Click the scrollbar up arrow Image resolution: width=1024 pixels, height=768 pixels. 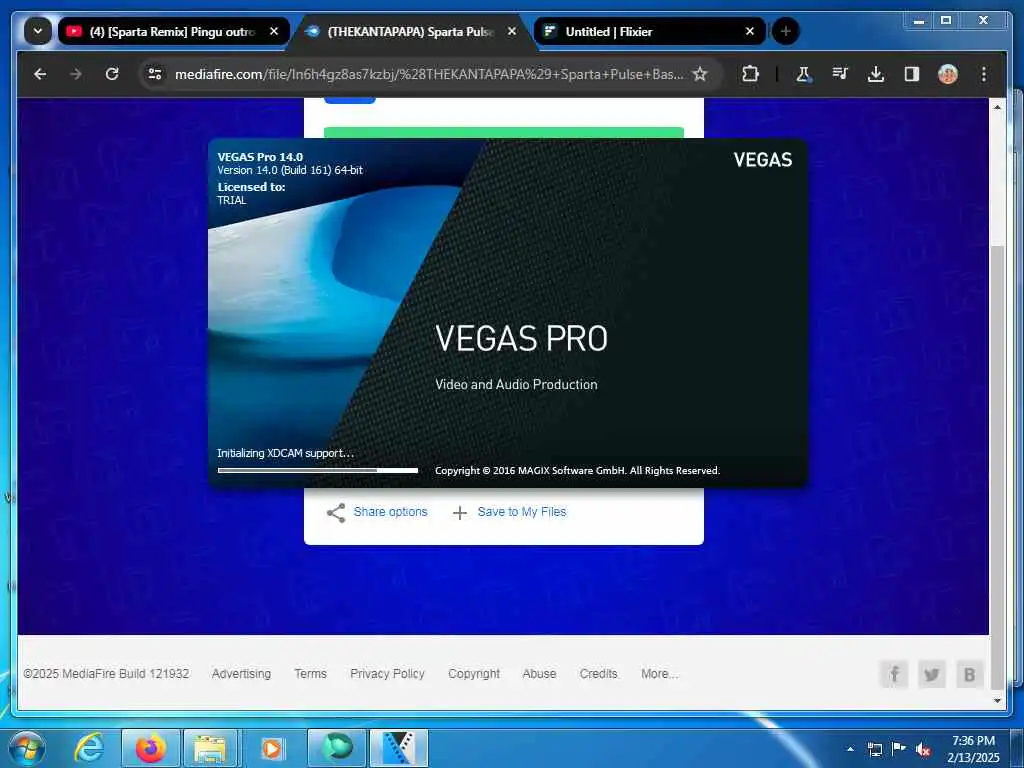pyautogui.click(x=997, y=106)
